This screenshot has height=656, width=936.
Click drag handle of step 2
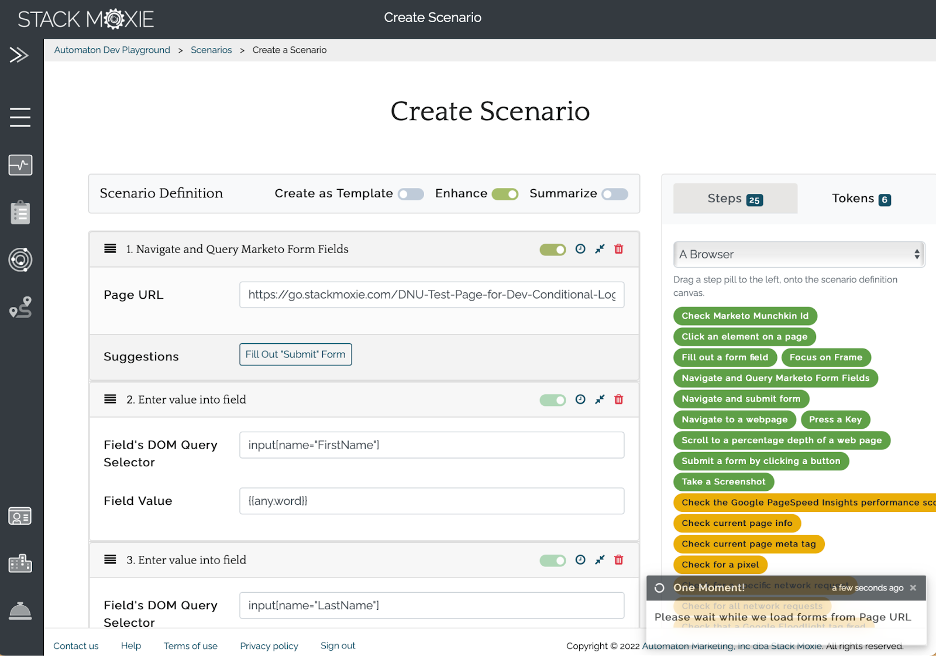110,399
